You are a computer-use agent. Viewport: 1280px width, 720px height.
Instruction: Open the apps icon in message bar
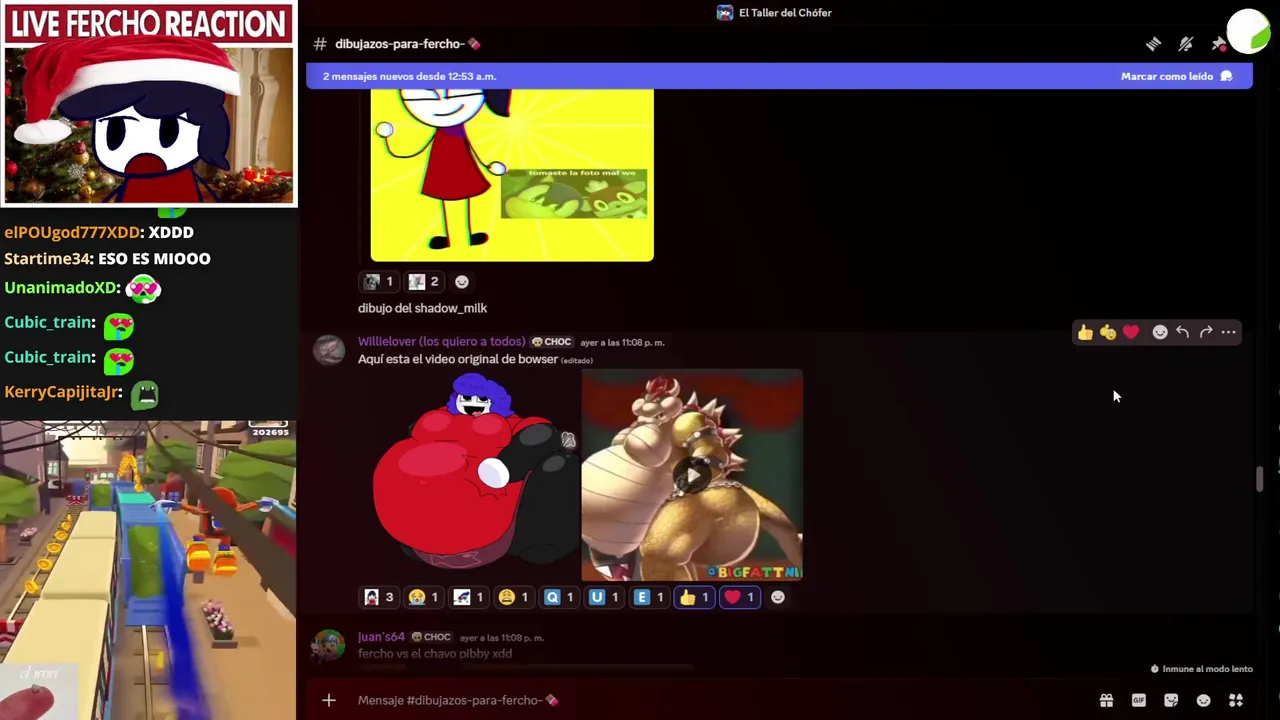coord(1236,700)
